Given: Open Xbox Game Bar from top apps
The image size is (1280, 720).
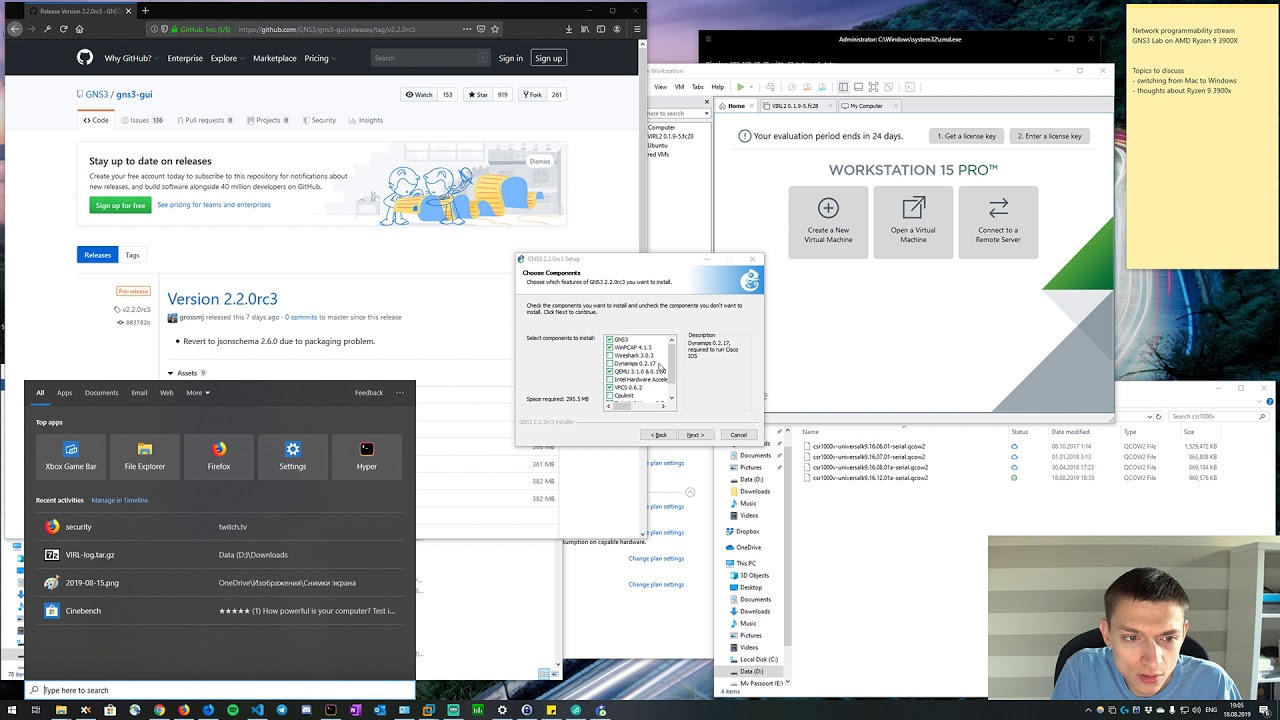Looking at the screenshot, I should (71, 456).
